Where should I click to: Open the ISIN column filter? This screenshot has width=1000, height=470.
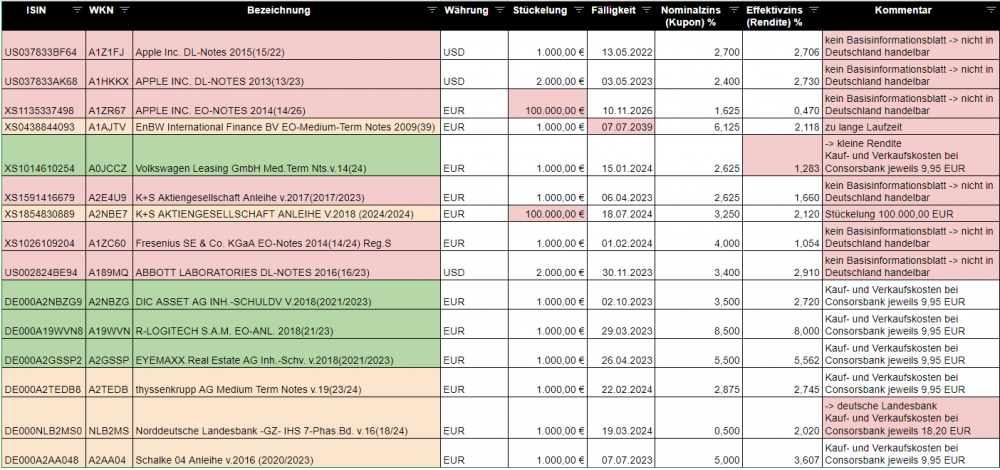[x=77, y=10]
